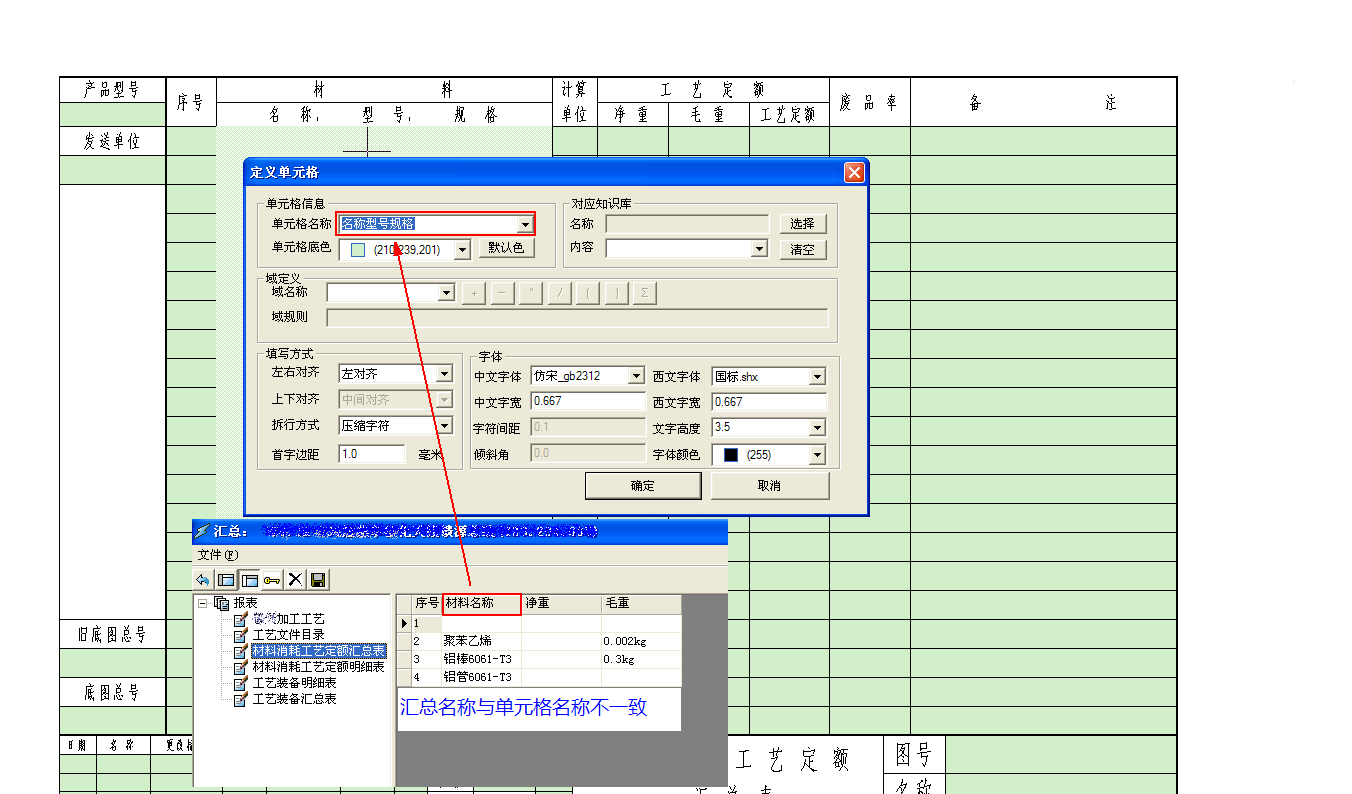Click the sigma Σ button in 域定义
This screenshot has width=1352, height=794.
coord(645,293)
